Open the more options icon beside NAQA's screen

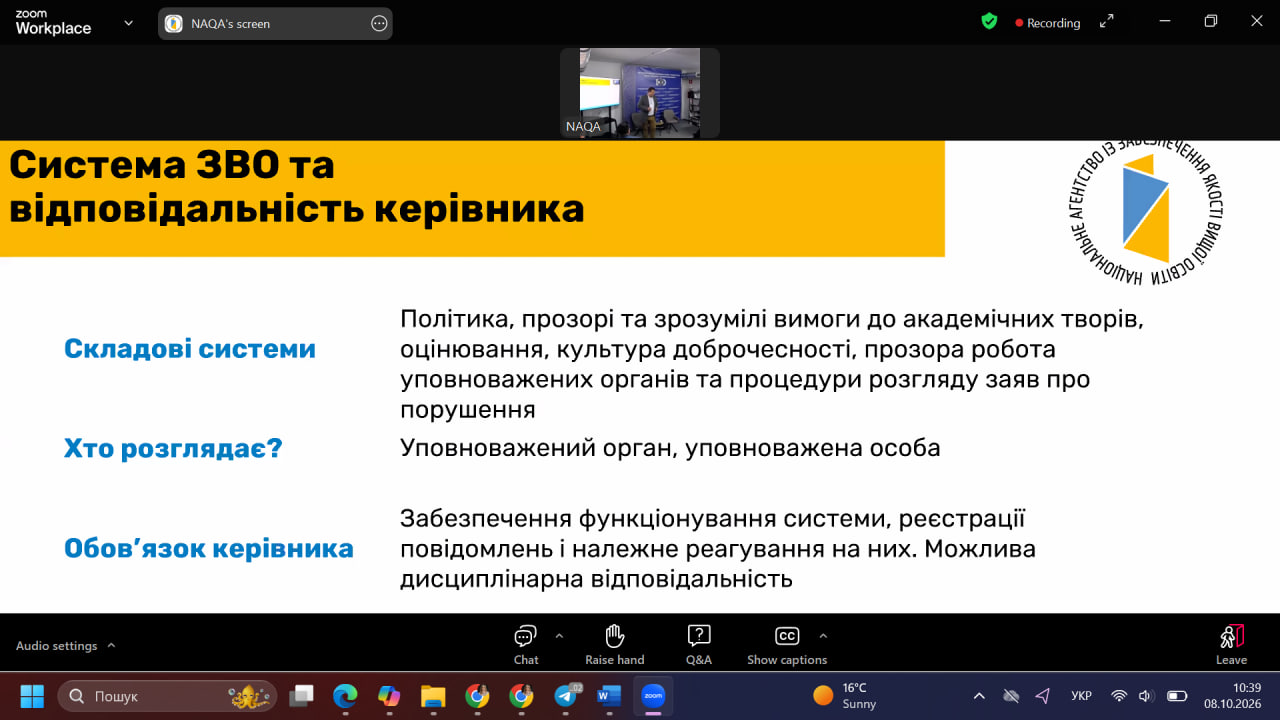[x=379, y=23]
